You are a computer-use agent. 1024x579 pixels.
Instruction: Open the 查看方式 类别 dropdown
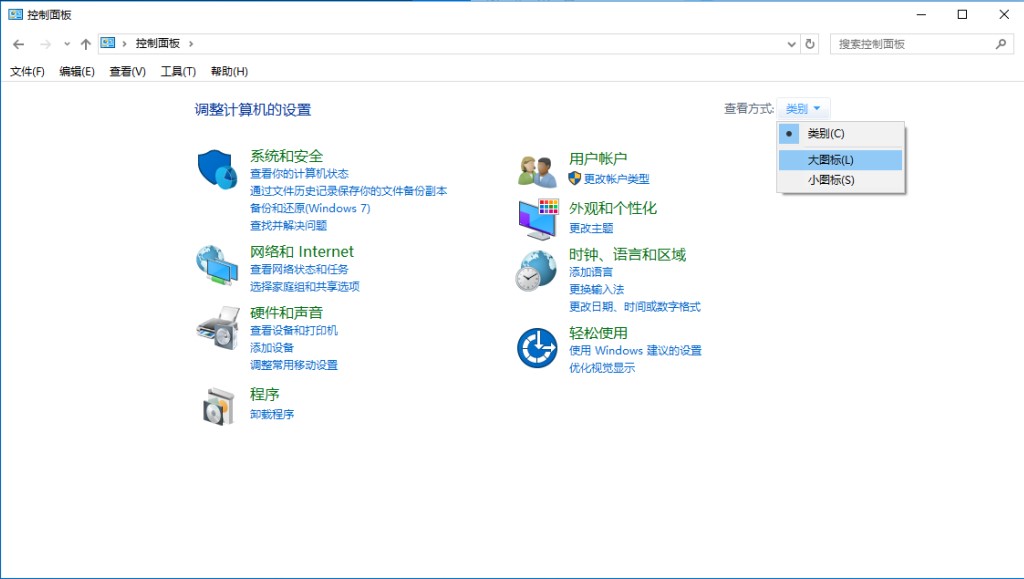803,108
